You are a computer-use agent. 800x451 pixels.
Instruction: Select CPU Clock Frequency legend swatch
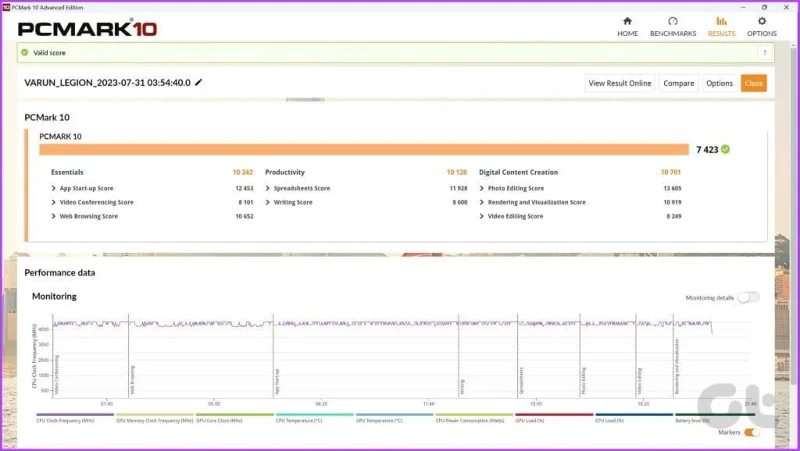click(x=75, y=414)
